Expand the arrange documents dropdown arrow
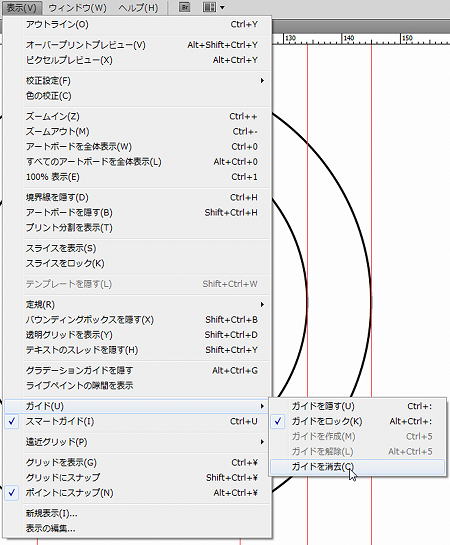 tap(222, 8)
